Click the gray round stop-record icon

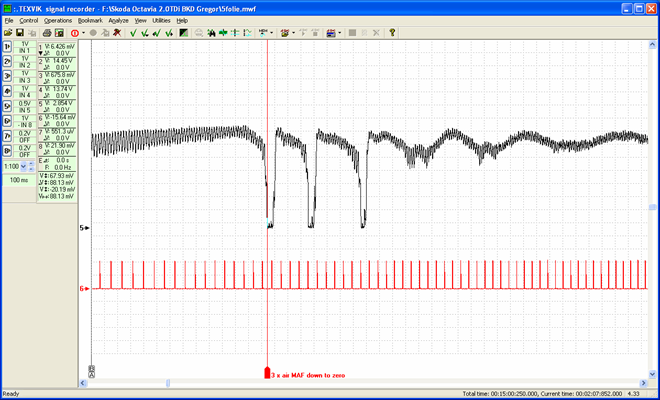coord(93,32)
